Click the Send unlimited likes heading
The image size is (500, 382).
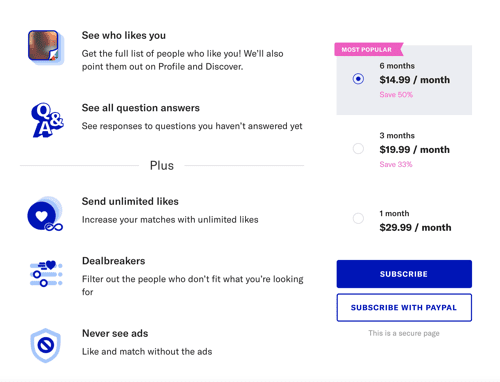(x=130, y=201)
